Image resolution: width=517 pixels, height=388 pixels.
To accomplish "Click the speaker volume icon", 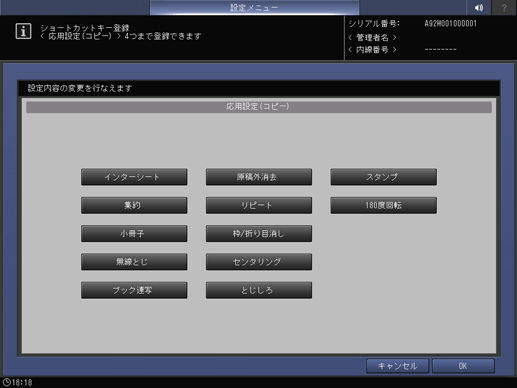I will click(x=479, y=7).
